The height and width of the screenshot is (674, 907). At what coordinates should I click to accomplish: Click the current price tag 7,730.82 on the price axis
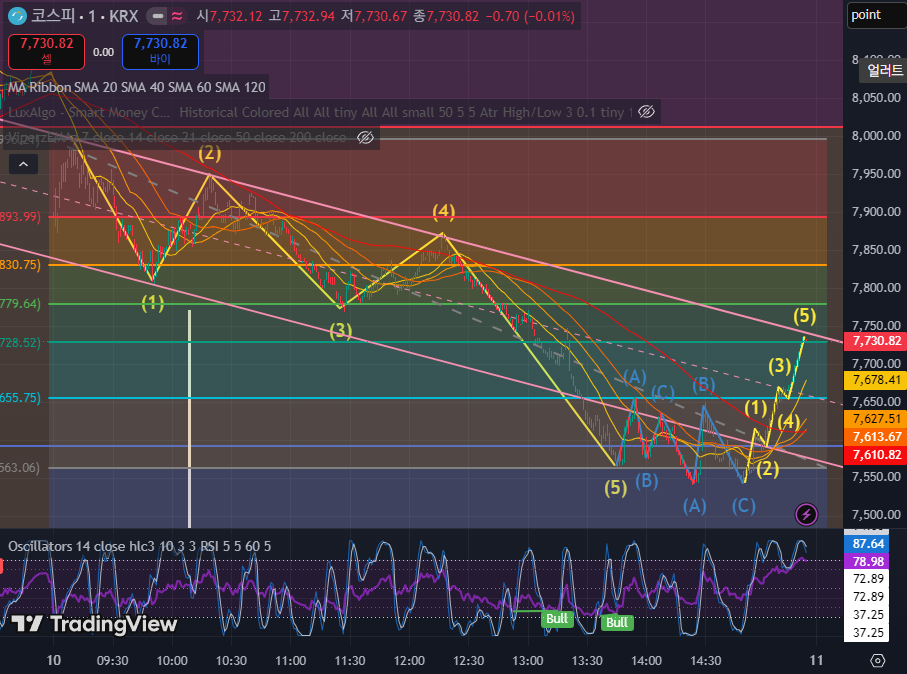pos(876,341)
